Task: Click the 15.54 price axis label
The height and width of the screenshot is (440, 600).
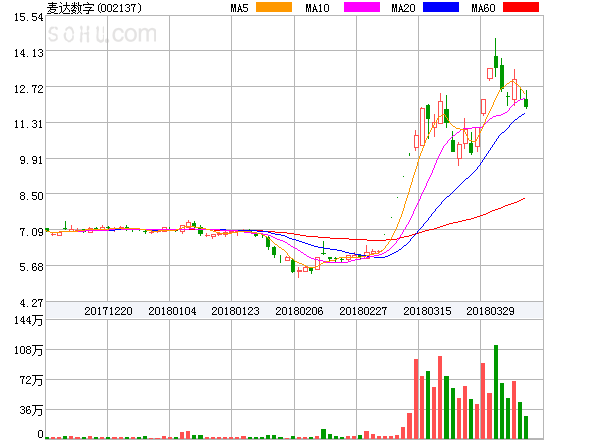Action: pyautogui.click(x=29, y=17)
